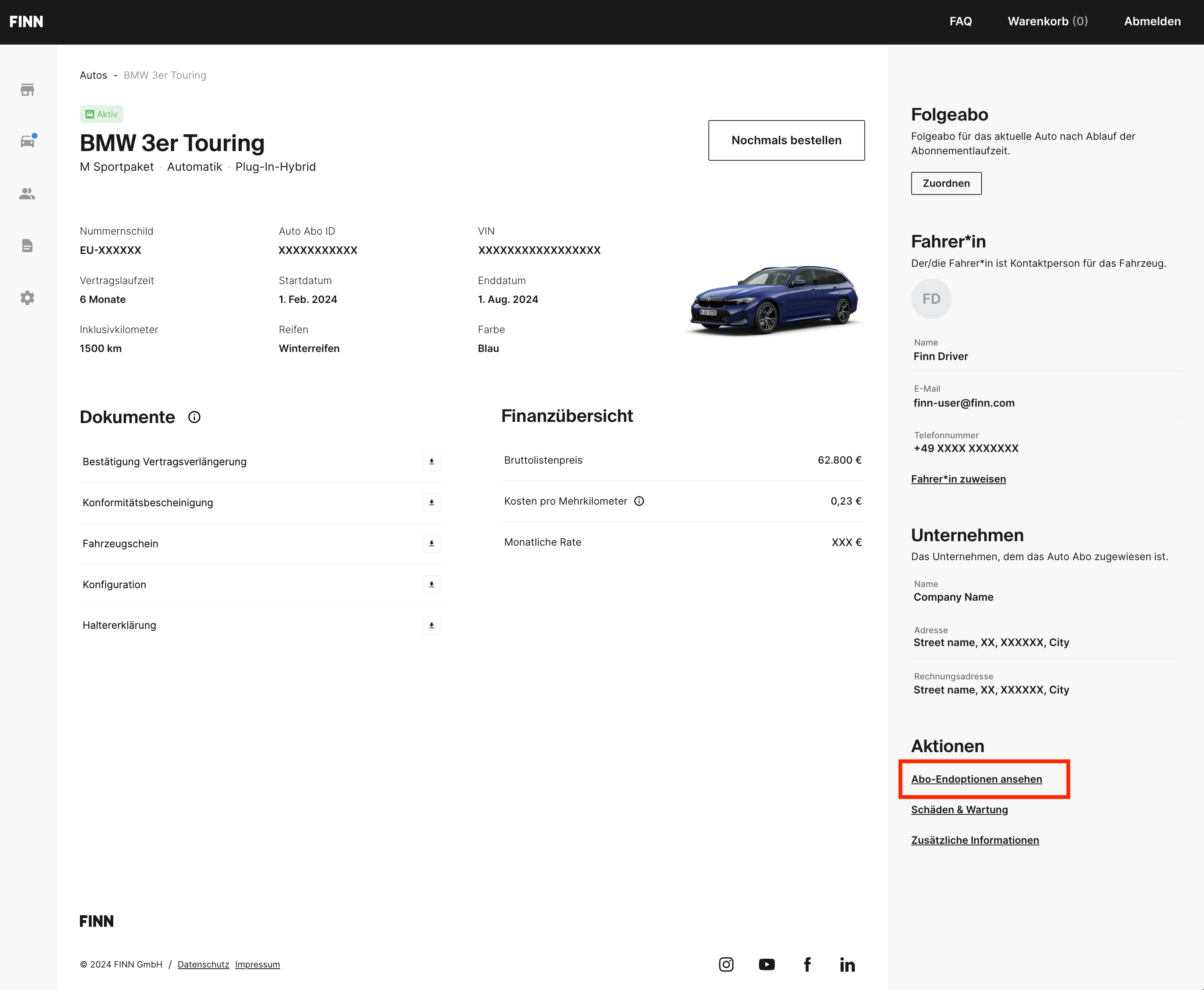Open the cars icon in the sidebar
Screen dimensions: 1204x990
[x=27, y=141]
